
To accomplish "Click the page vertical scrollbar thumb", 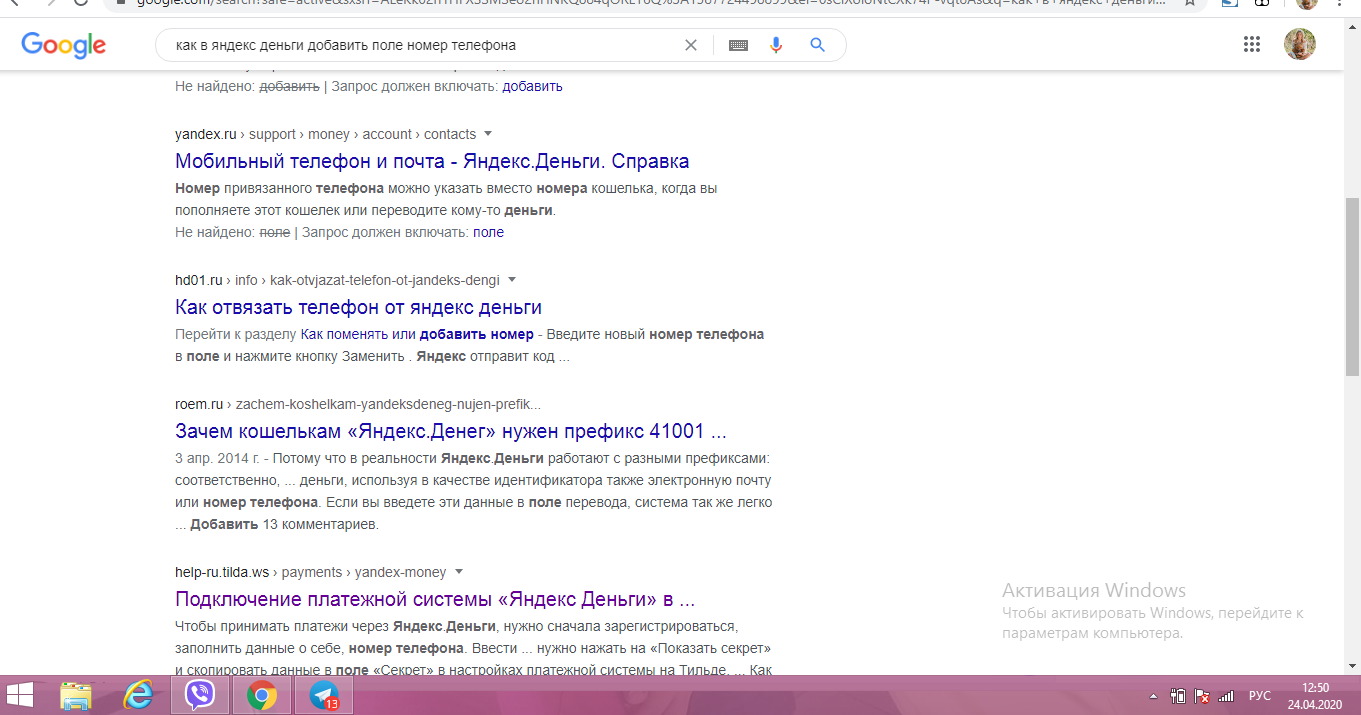I will (x=1352, y=287).
